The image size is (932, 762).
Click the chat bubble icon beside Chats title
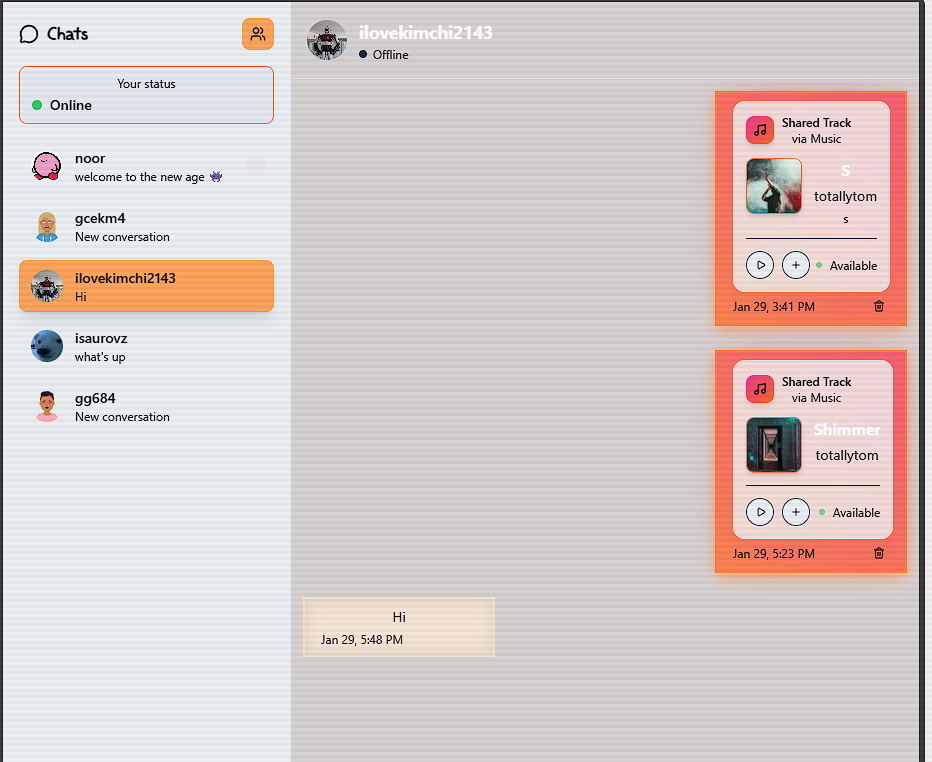point(27,33)
